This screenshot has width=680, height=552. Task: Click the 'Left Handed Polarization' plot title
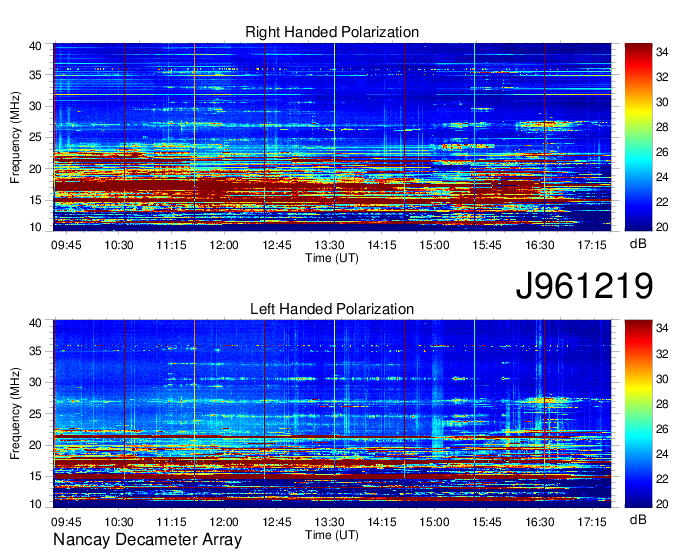click(332, 309)
